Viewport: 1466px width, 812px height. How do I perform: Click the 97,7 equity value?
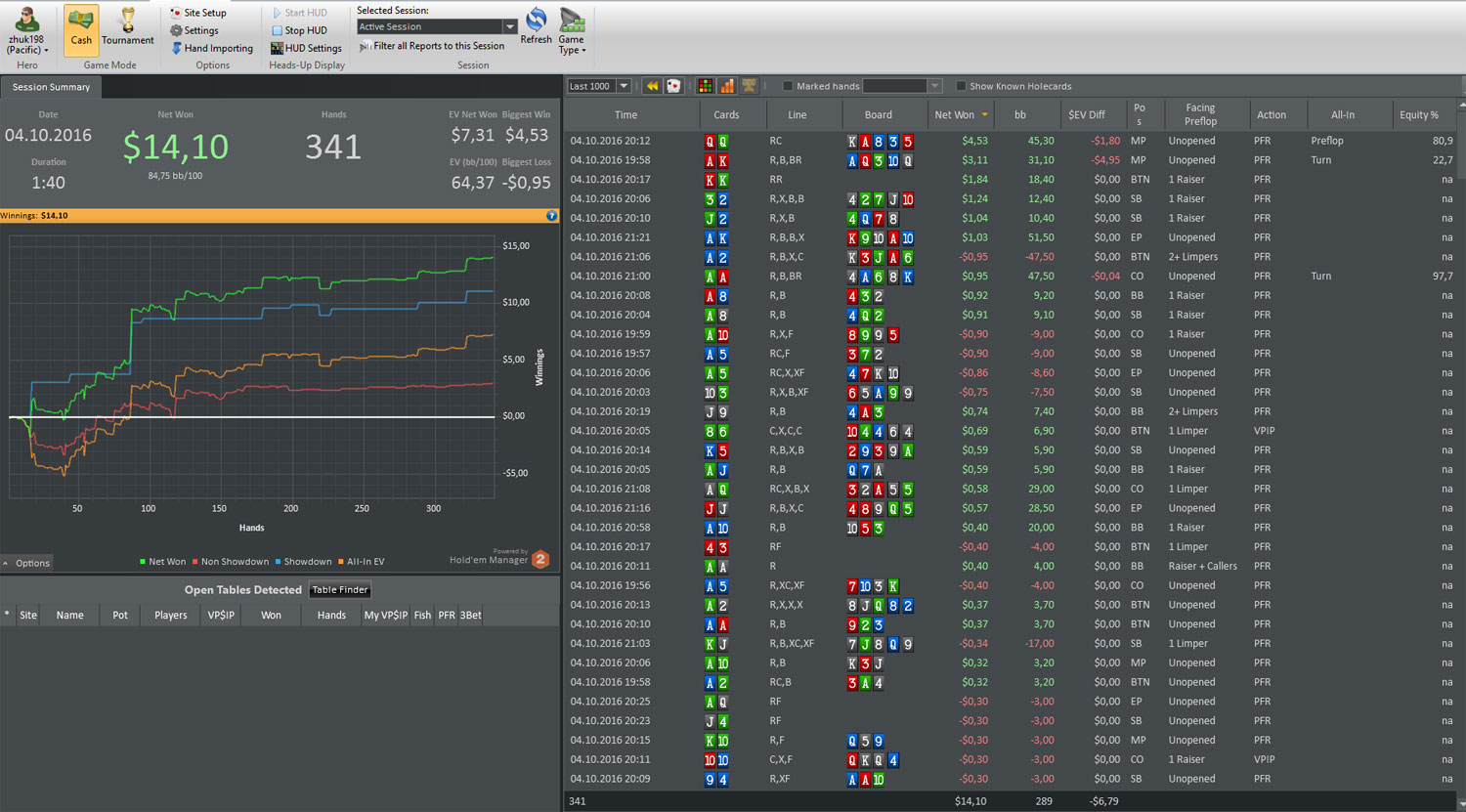[x=1442, y=277]
